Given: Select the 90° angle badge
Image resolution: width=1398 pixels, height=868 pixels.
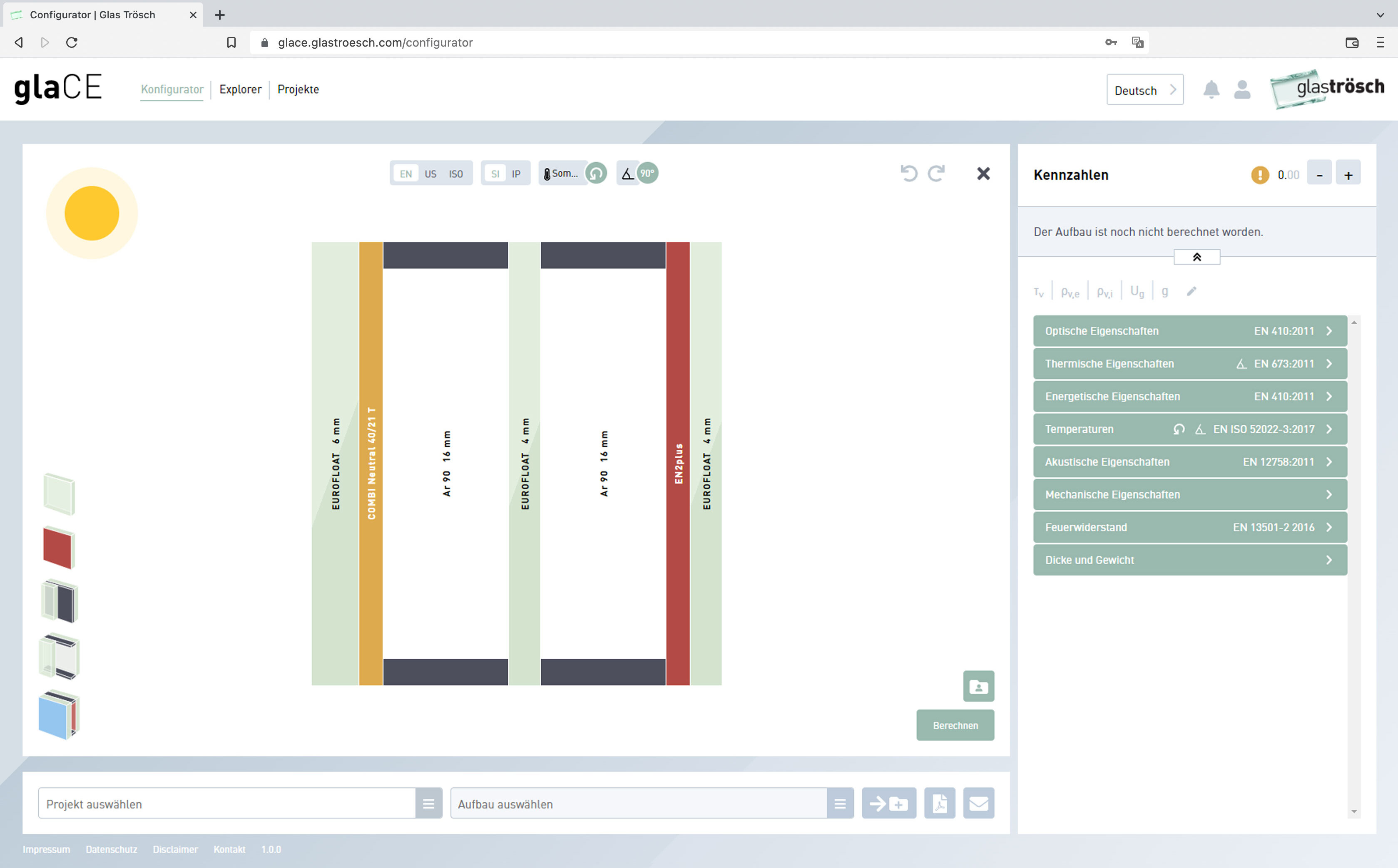Looking at the screenshot, I should click(x=647, y=174).
